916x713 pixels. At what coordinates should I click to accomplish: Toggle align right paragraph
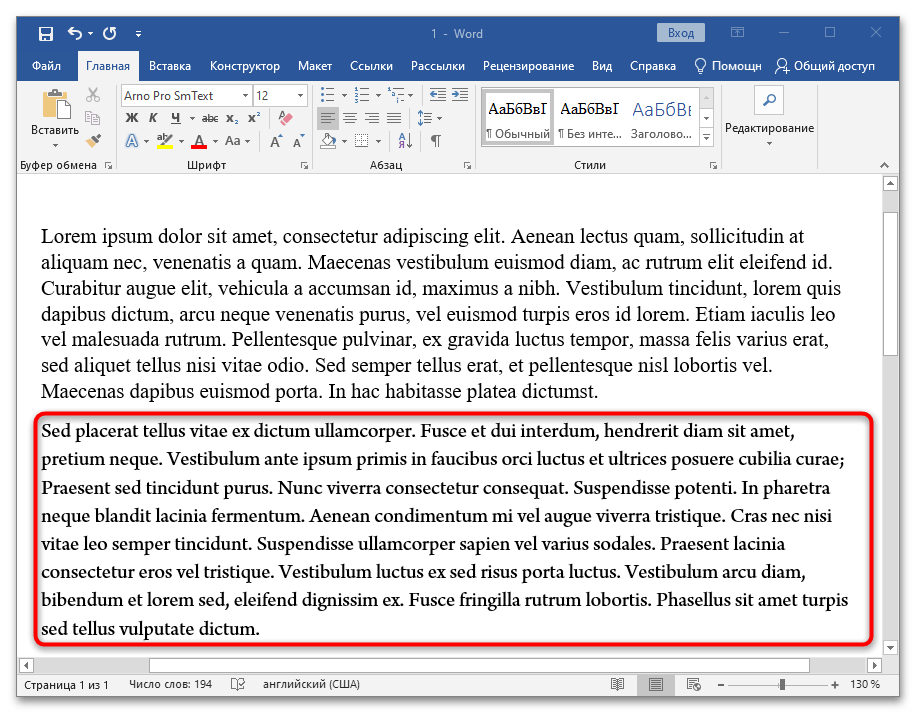[x=372, y=118]
